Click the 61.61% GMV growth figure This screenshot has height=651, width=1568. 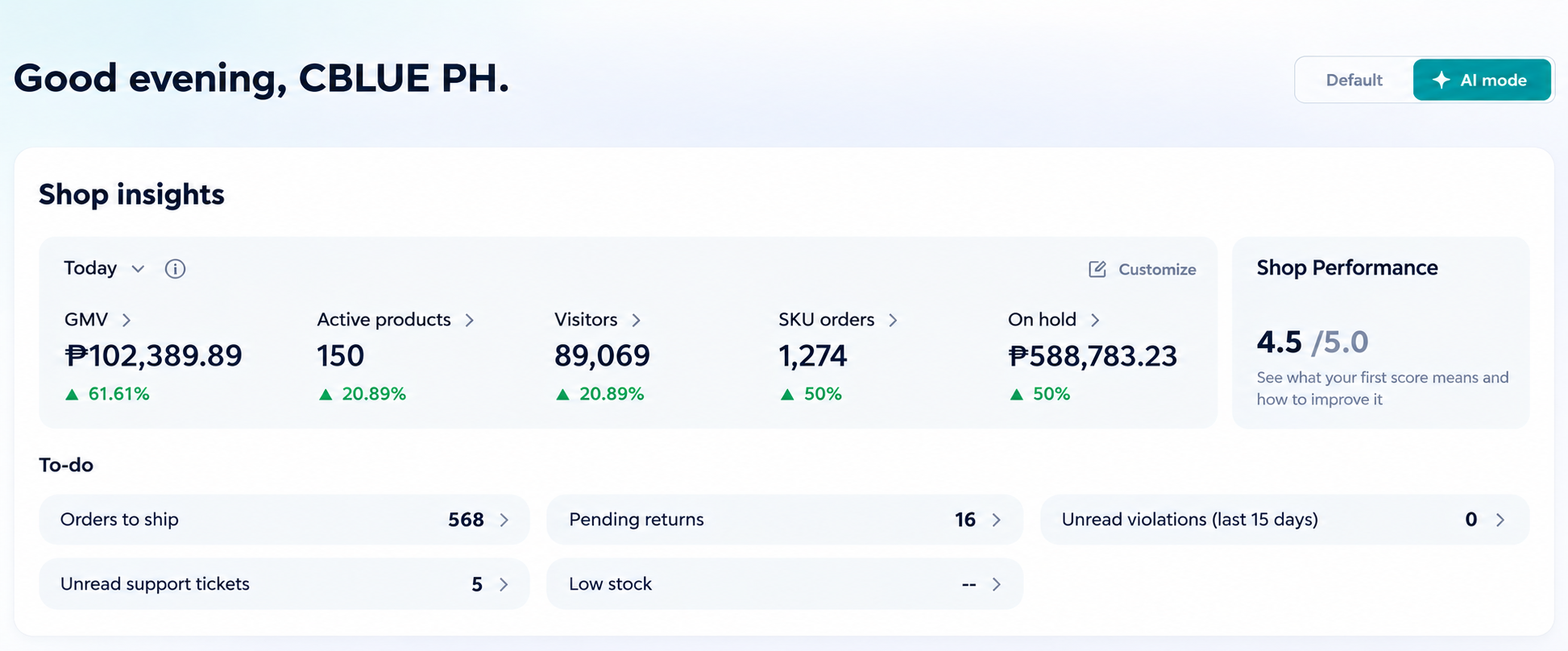point(118,394)
